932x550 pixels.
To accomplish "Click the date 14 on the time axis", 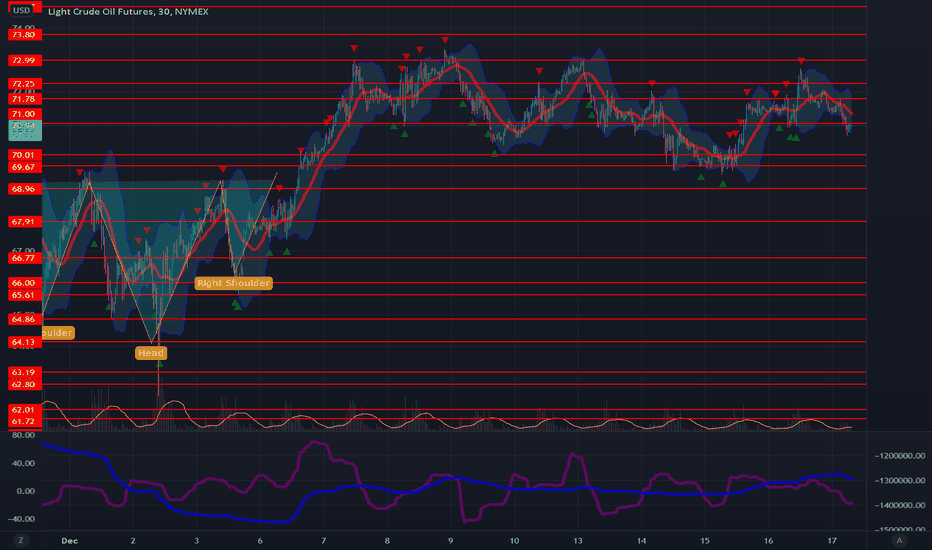I will click(x=641, y=540).
